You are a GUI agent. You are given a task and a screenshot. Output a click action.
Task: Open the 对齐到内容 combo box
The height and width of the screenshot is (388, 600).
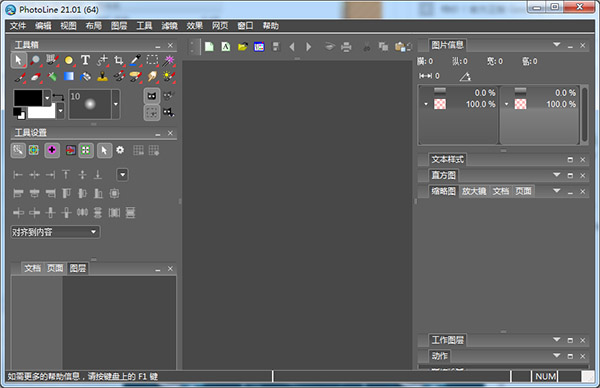tap(55, 232)
